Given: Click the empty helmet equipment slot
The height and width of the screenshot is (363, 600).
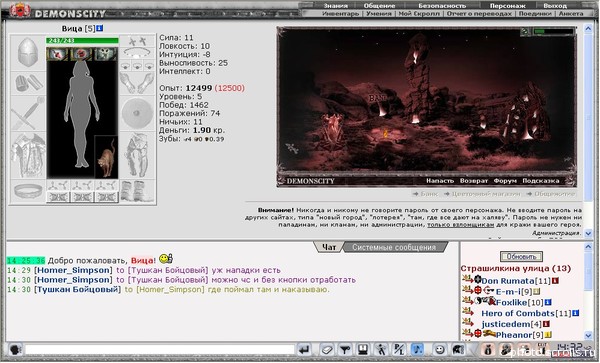Looking at the screenshot, I should coord(28,53).
